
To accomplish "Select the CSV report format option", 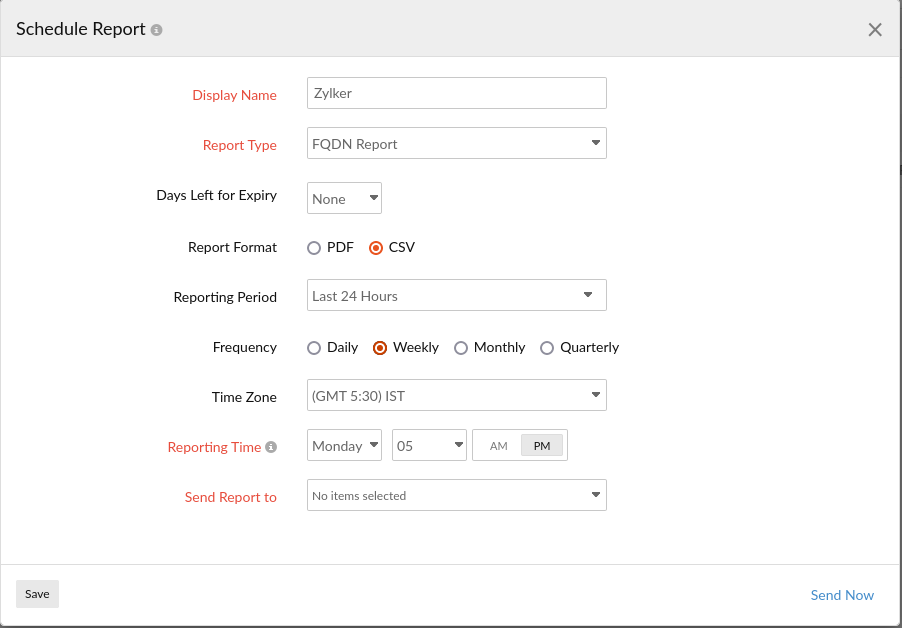I will point(376,247).
